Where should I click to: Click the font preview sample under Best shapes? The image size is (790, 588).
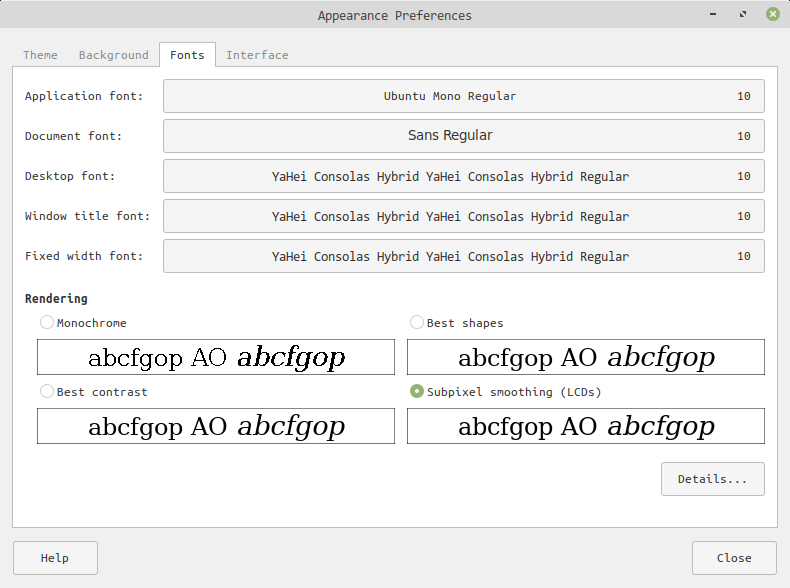pos(585,357)
